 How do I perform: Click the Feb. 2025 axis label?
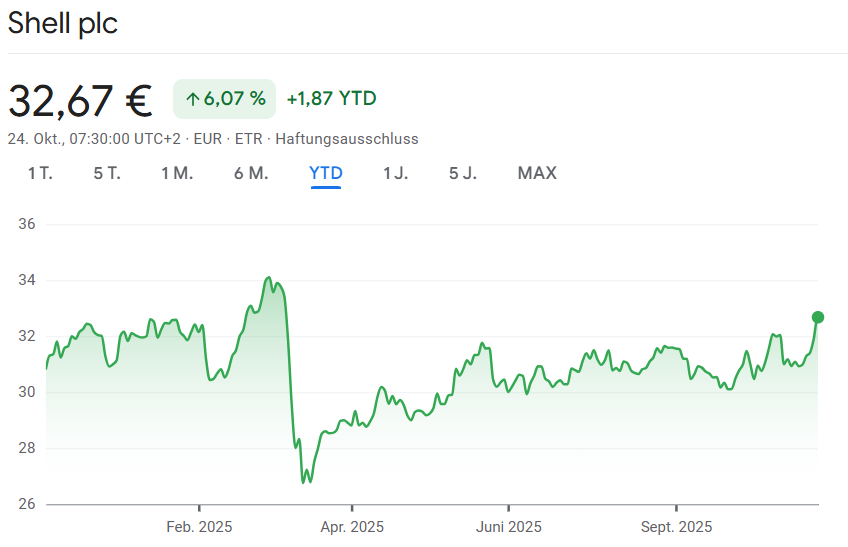point(199,527)
